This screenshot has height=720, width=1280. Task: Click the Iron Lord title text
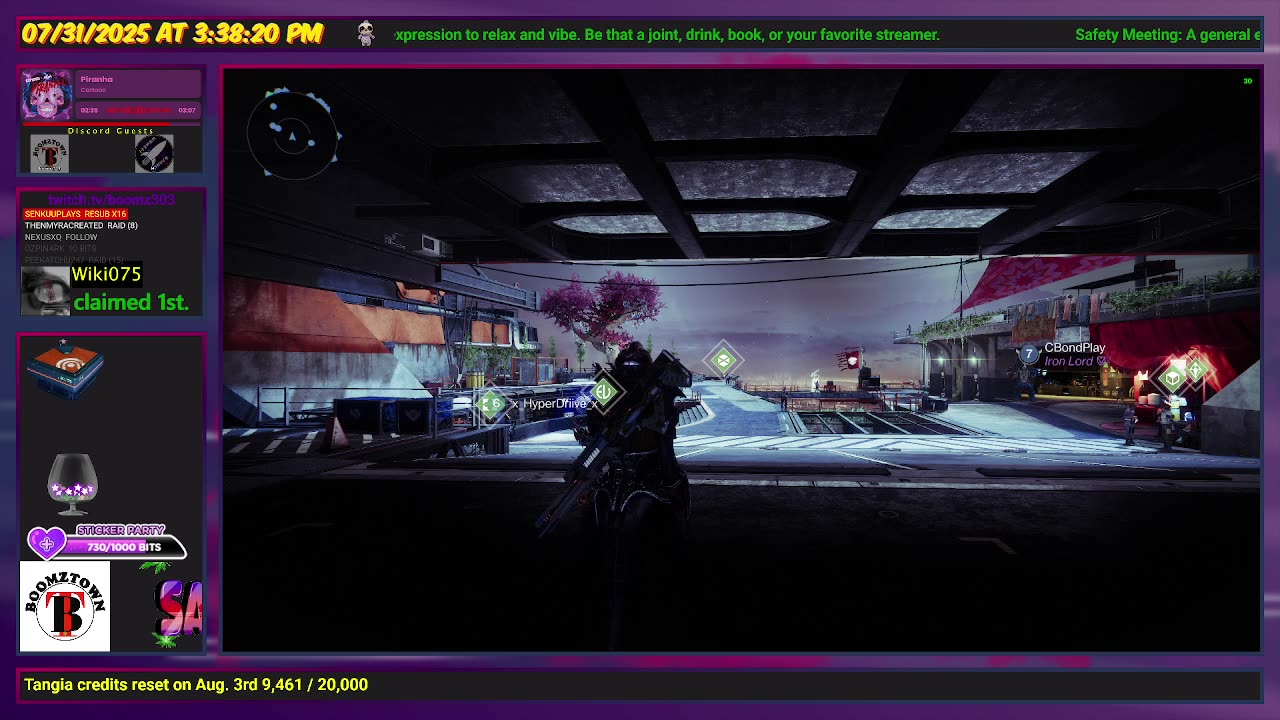(1069, 361)
